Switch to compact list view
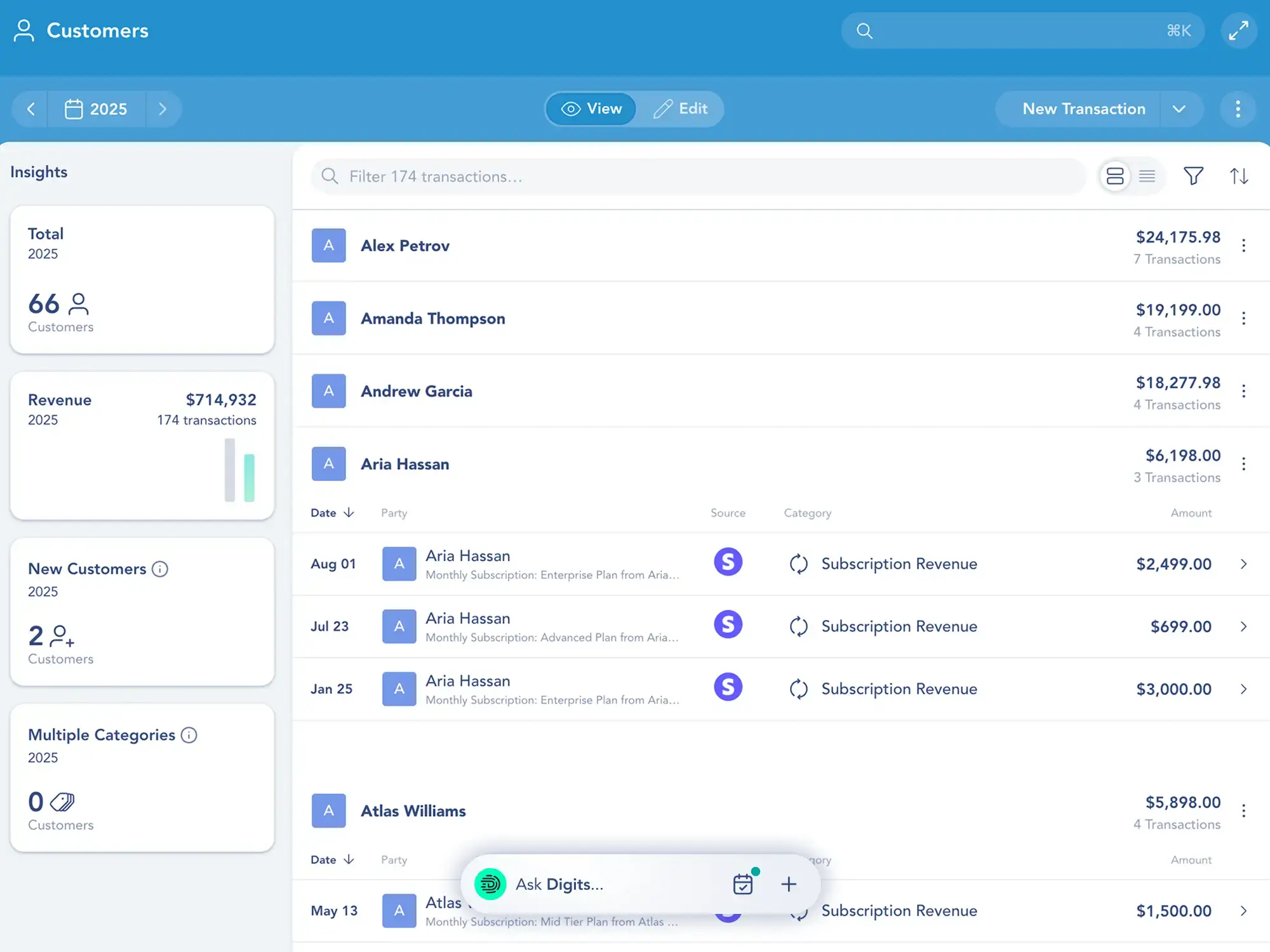The image size is (1270, 952). pyautogui.click(x=1147, y=176)
